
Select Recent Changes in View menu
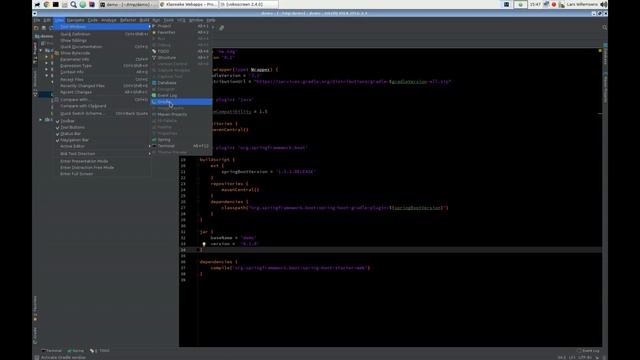102,92
